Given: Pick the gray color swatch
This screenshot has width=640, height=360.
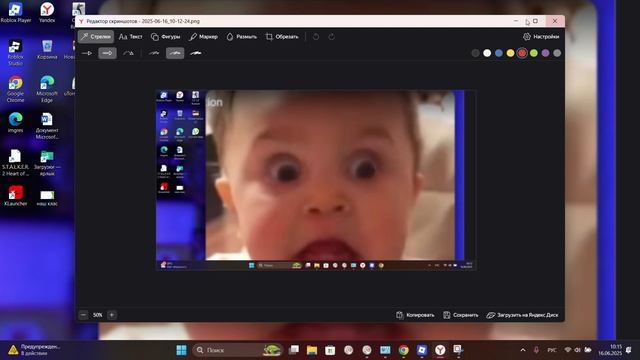Looking at the screenshot, I should 557,53.
